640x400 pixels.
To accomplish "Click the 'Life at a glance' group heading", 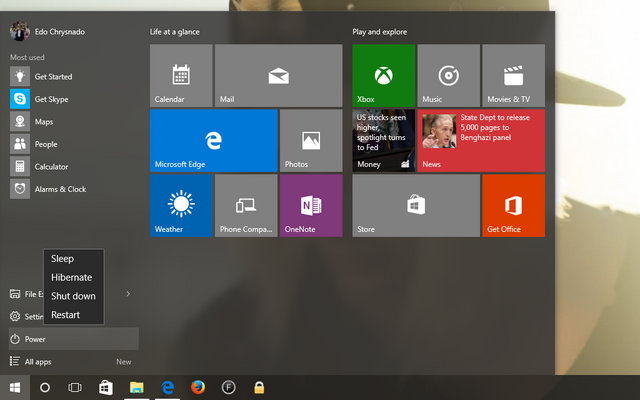I will 175,32.
